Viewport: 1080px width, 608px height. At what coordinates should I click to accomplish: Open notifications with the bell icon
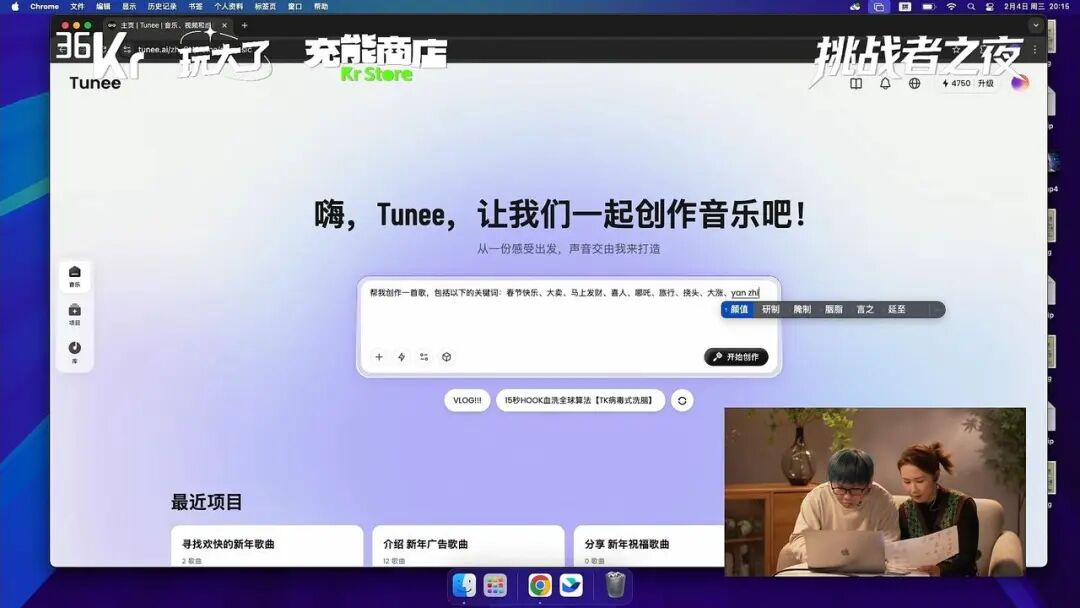coord(885,83)
